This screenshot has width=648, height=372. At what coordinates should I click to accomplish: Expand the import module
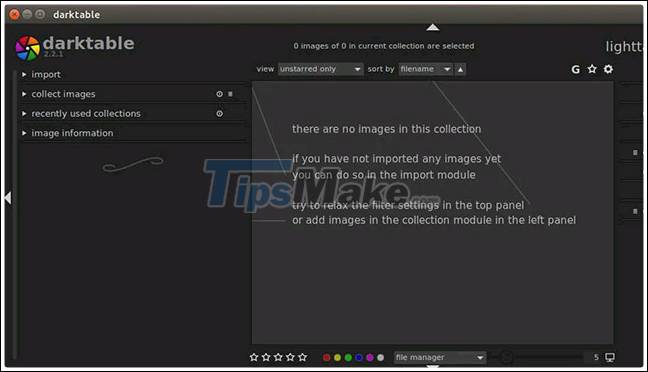click(24, 75)
